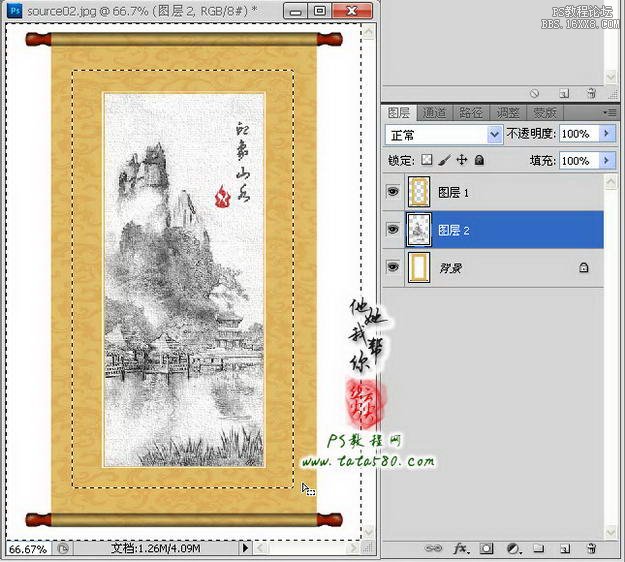Open the 不透明度 opacity slider arrow
The height and width of the screenshot is (562, 625).
pos(607,134)
